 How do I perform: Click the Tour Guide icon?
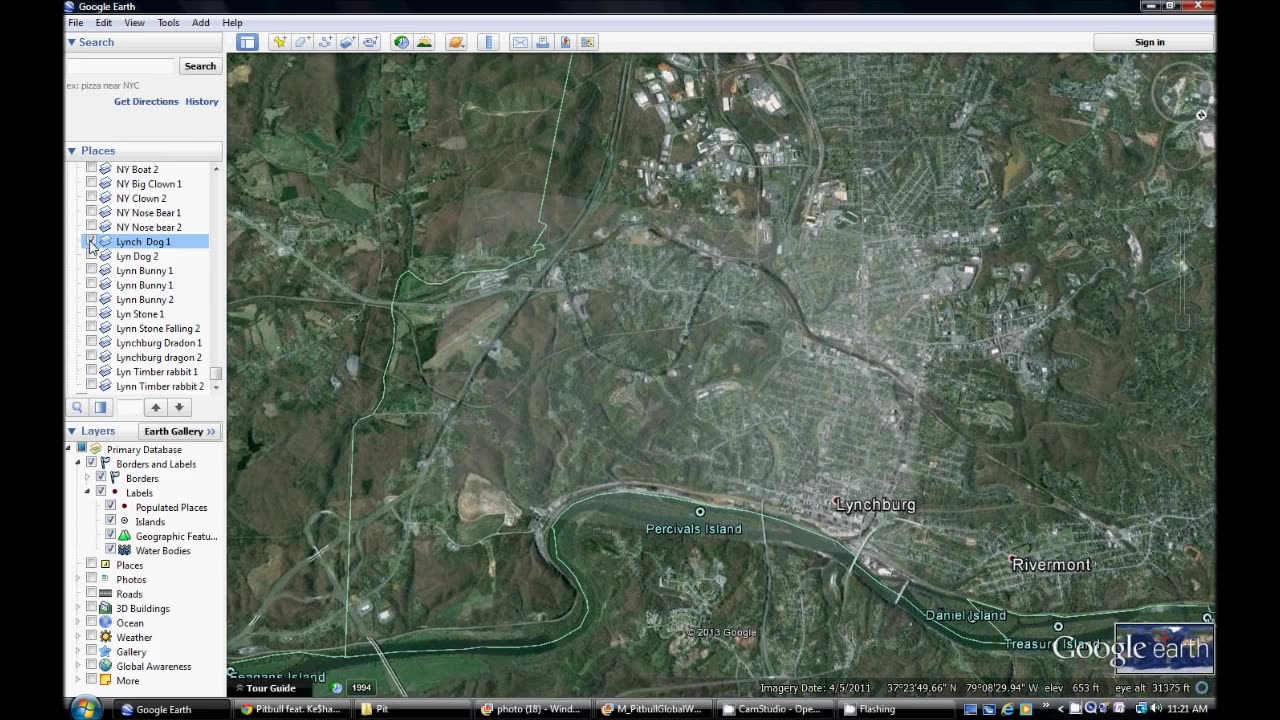[x=239, y=688]
